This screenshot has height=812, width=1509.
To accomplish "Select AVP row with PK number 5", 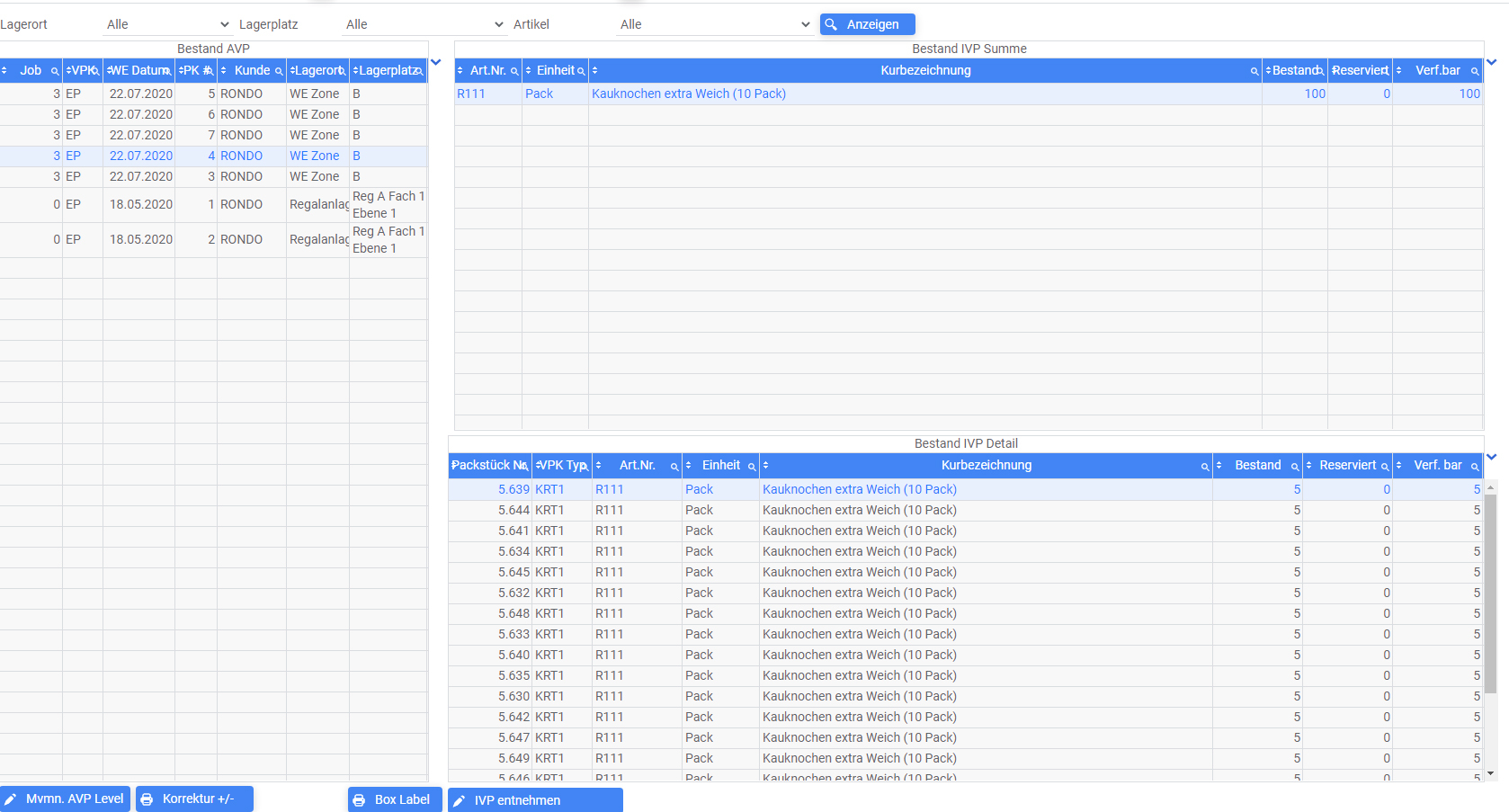I will point(213,94).
